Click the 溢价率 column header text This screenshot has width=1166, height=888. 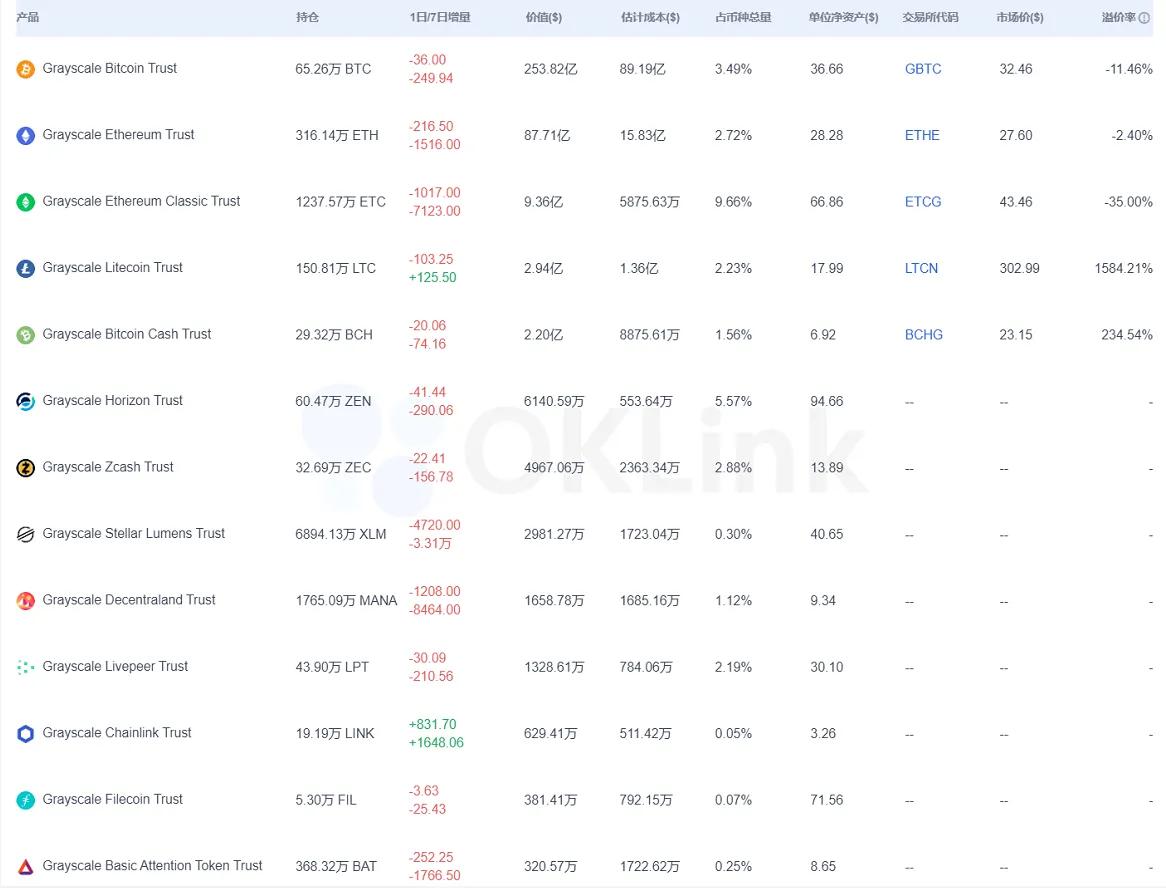(1118, 17)
